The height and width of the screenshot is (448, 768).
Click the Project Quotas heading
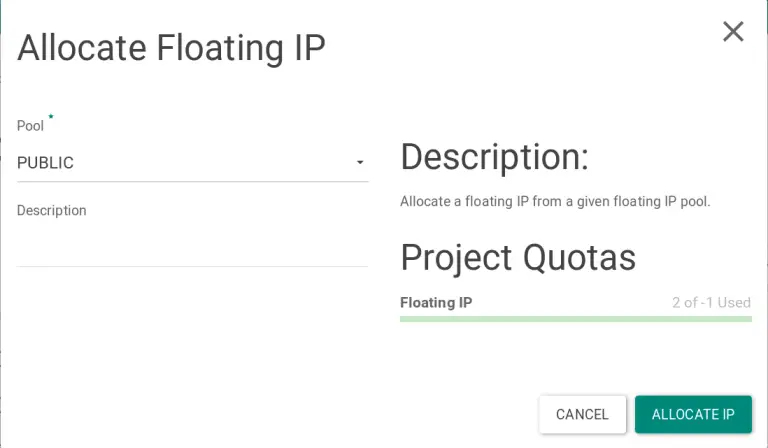[518, 257]
